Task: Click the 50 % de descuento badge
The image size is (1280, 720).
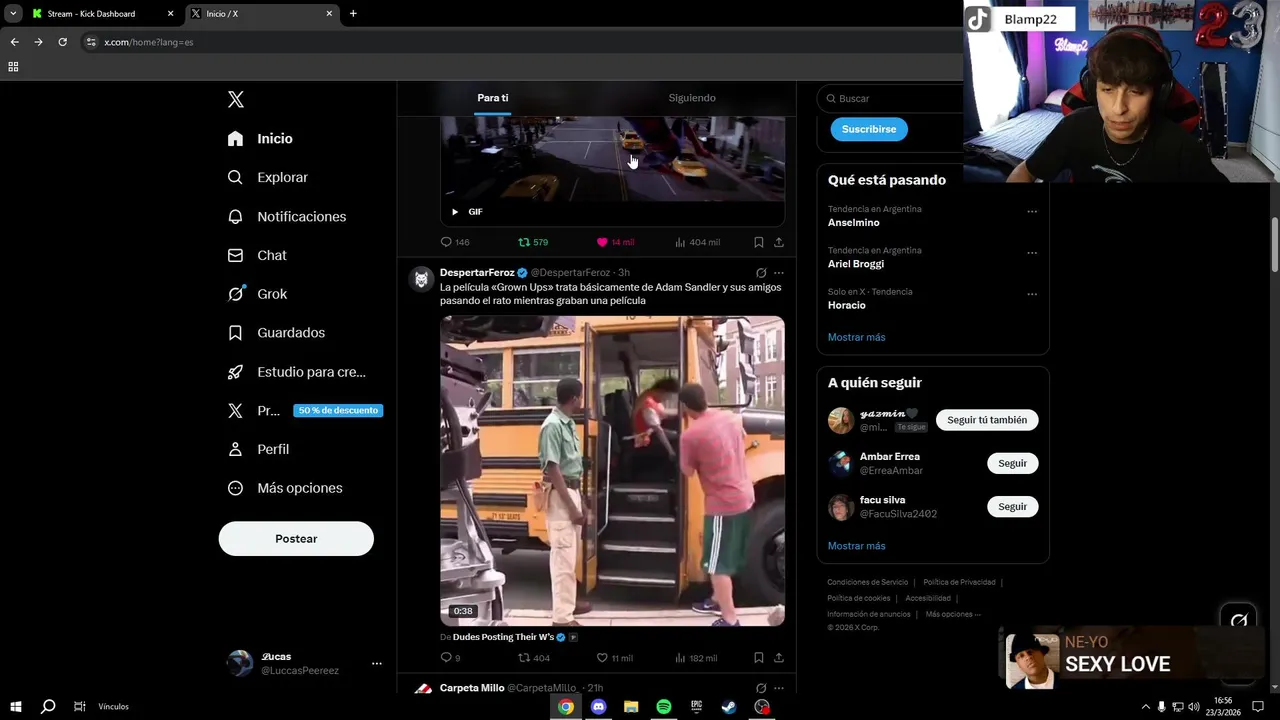Action: click(x=338, y=410)
